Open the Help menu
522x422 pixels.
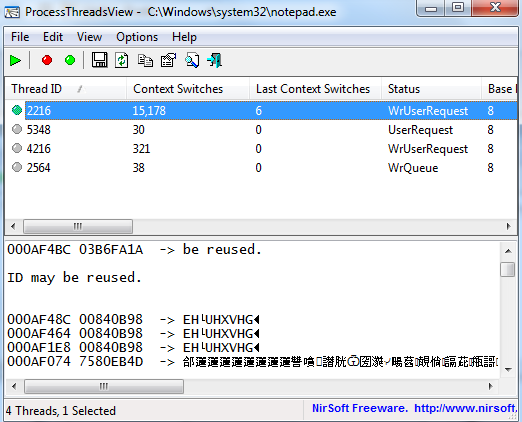pyautogui.click(x=184, y=37)
